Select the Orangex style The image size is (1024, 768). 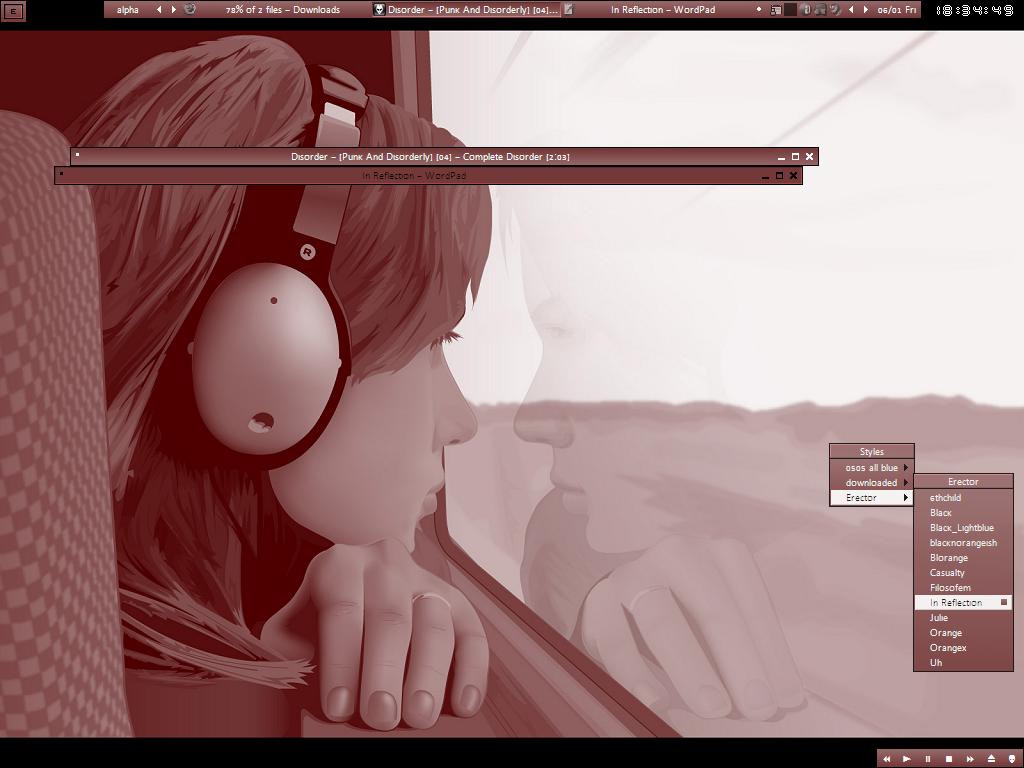[x=963, y=648]
